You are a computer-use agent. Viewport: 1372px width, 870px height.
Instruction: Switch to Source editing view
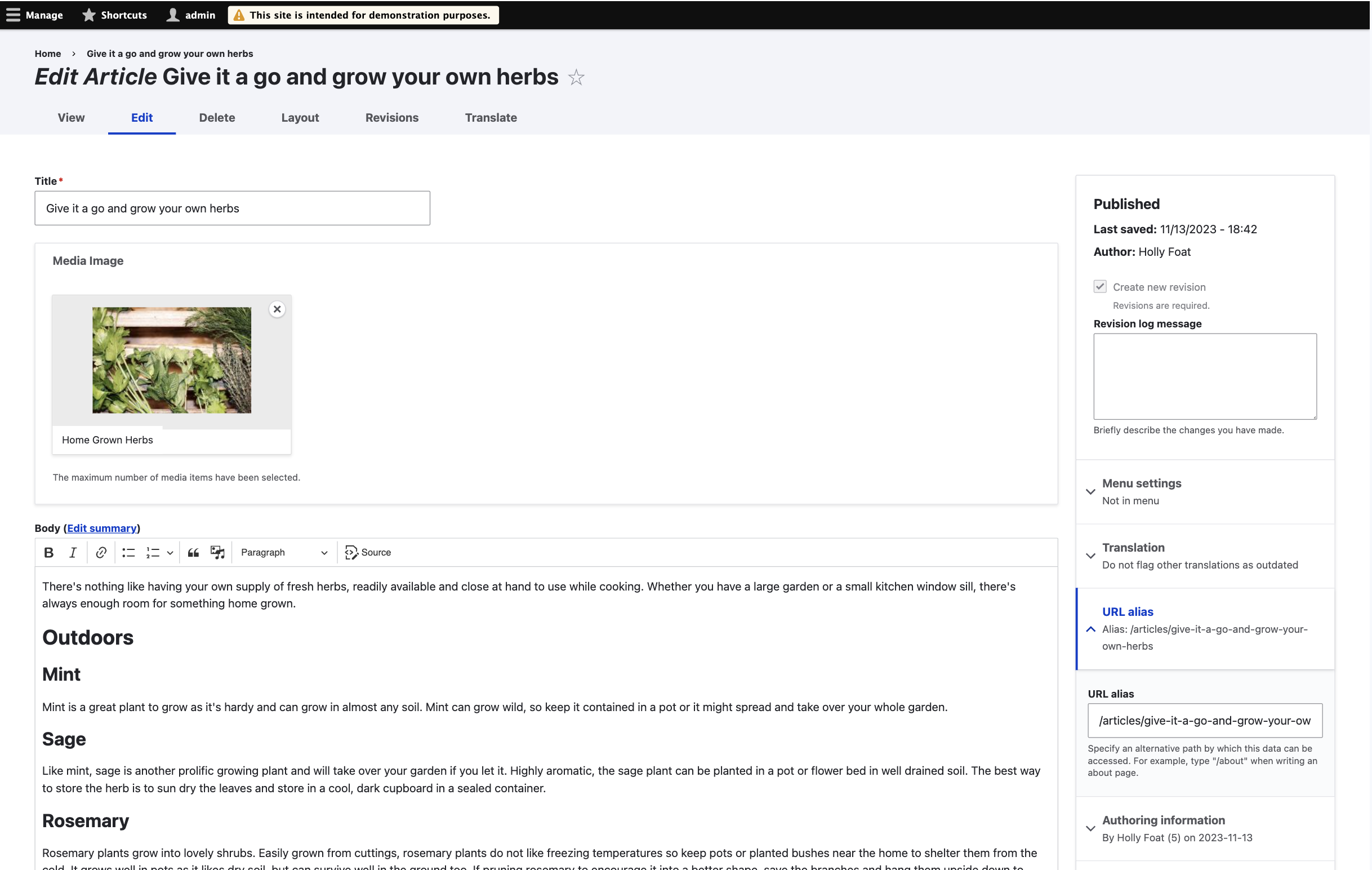[x=367, y=552]
